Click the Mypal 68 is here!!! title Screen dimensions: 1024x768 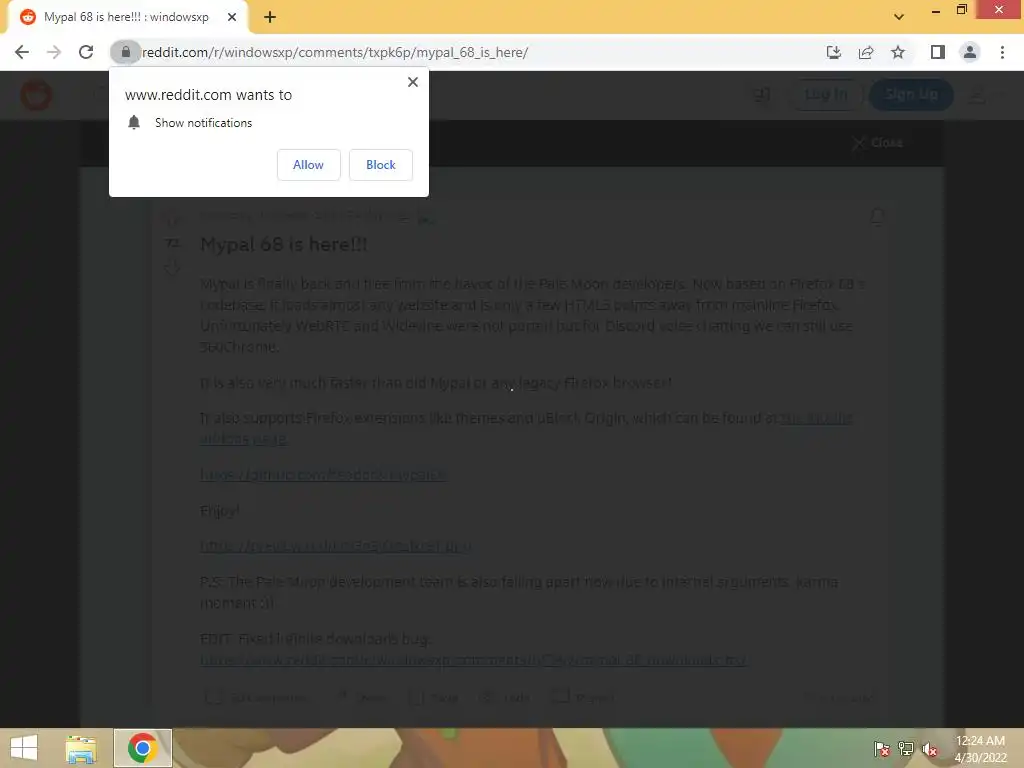click(284, 245)
